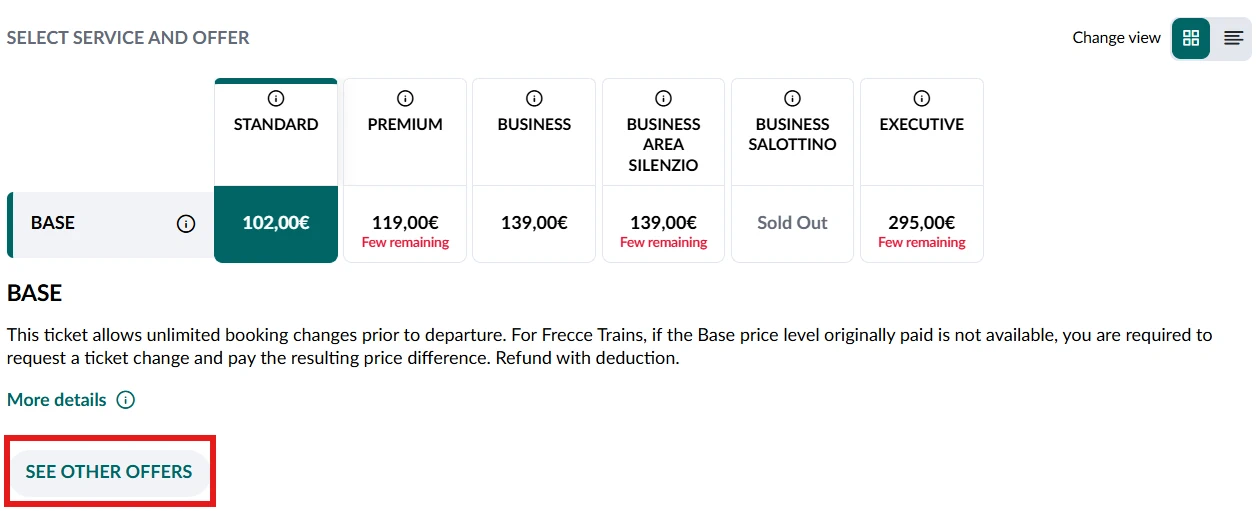Screen dimensions: 1260x511
Task: Open info icon for Business Salottino
Action: click(x=792, y=98)
